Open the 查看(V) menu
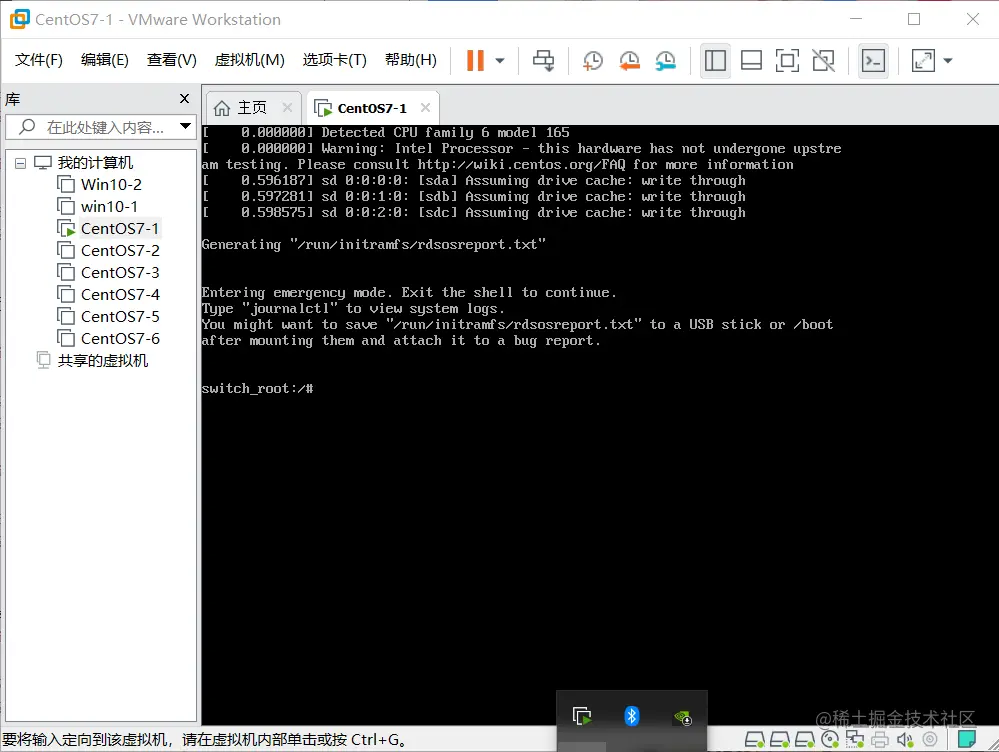Image resolution: width=999 pixels, height=752 pixels. [171, 60]
